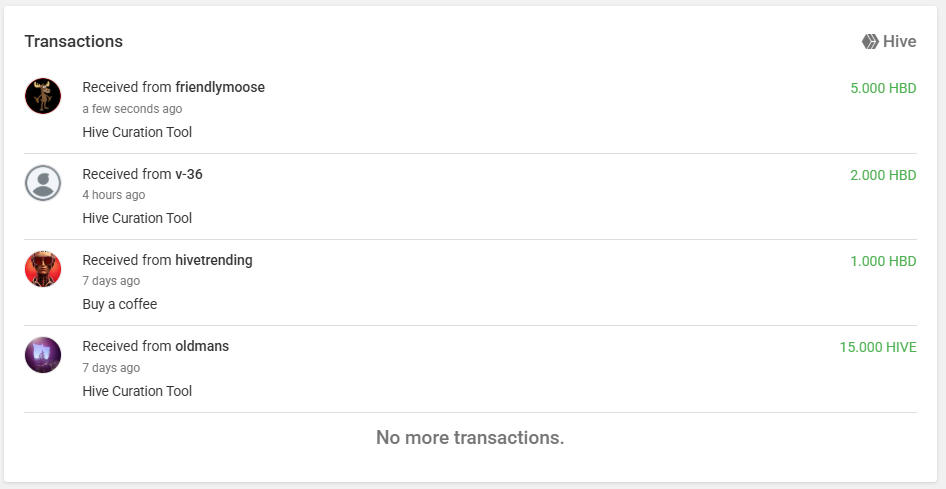
Task: Select the 5.000 HBD amount
Action: tap(883, 89)
